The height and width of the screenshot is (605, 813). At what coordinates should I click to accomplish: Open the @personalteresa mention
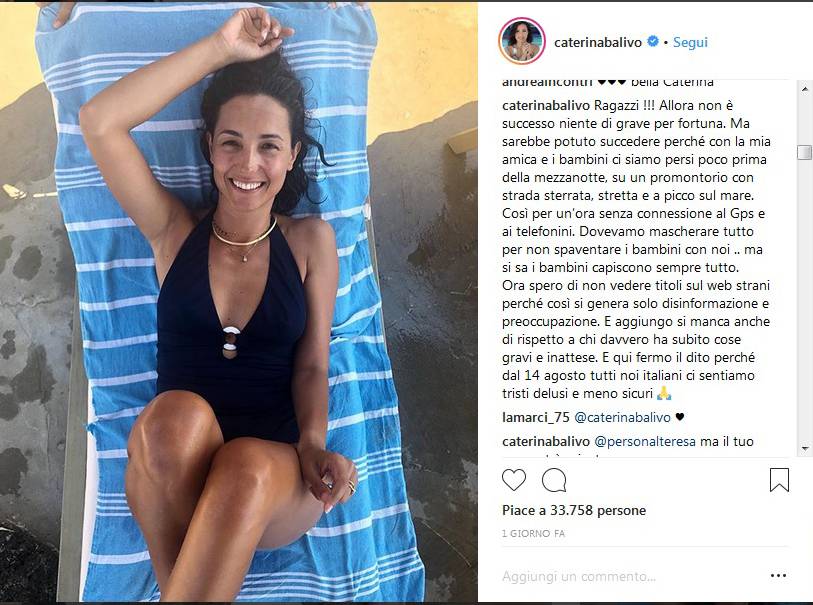coord(644,442)
